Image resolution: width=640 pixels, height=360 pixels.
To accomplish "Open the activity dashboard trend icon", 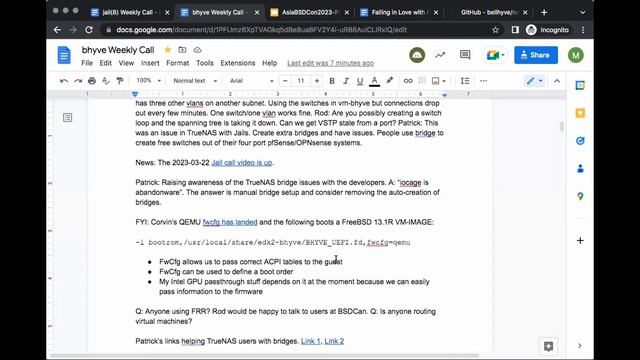I will tap(440, 55).
